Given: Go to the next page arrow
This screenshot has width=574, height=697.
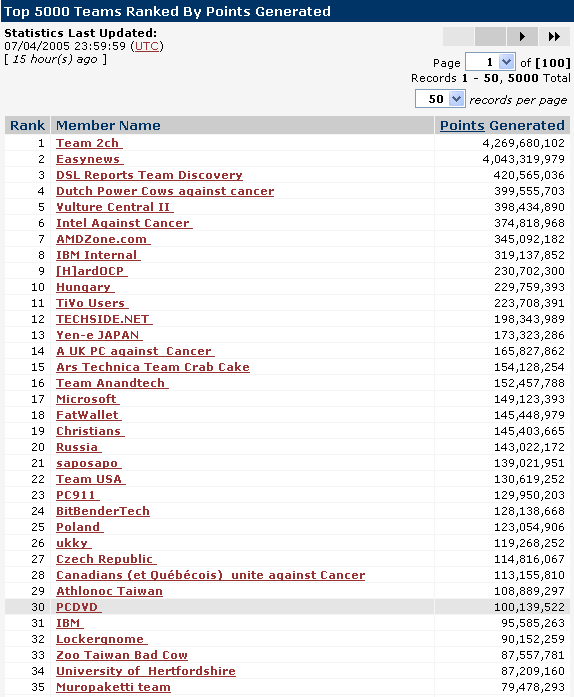Looking at the screenshot, I should click(522, 36).
